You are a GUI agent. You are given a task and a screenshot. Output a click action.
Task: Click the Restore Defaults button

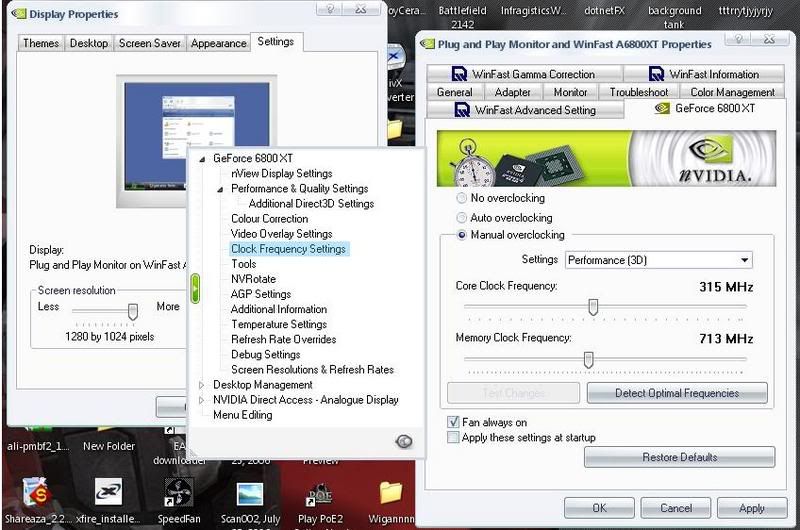[x=680, y=457]
